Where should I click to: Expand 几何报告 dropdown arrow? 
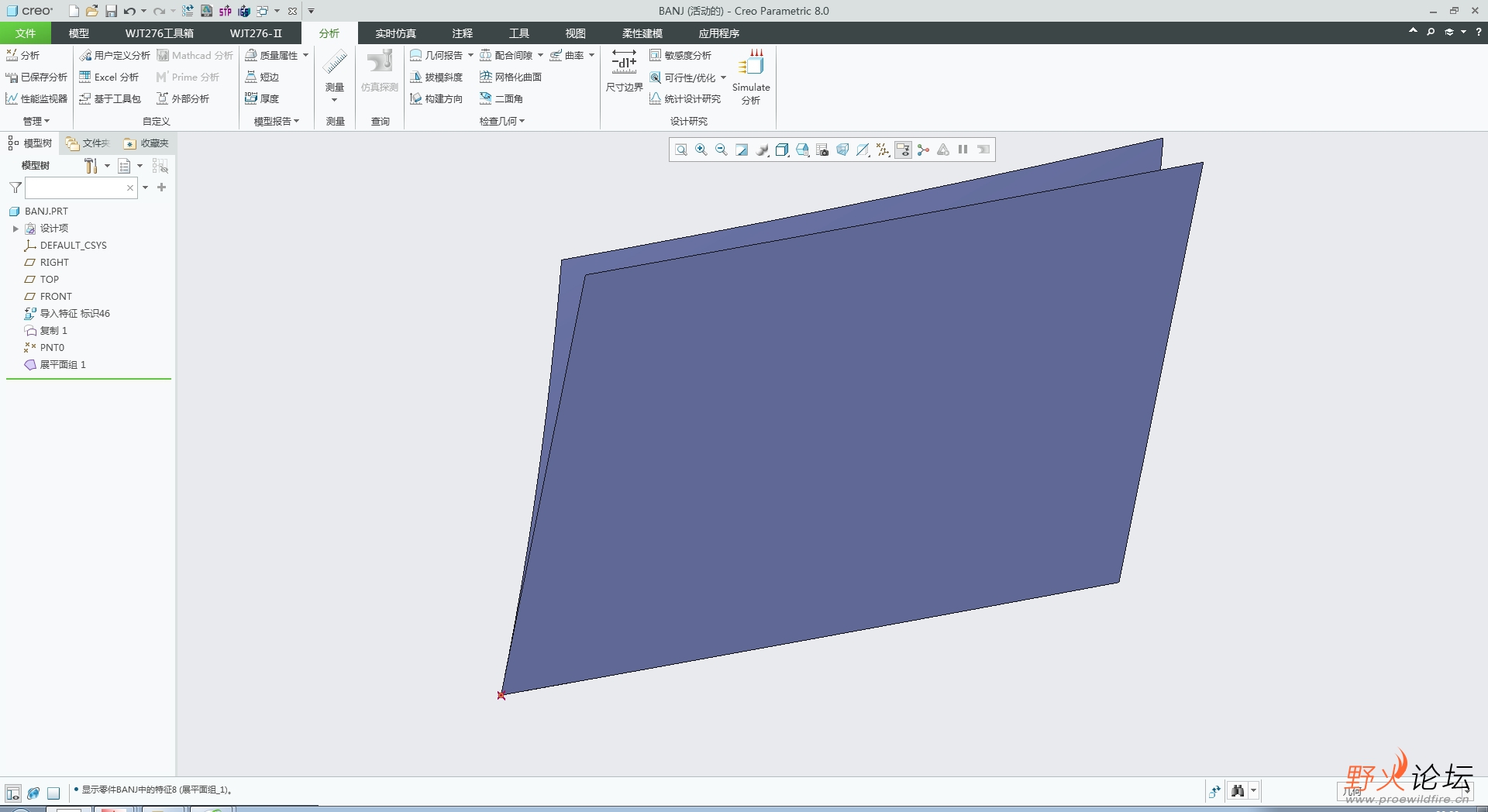pyautogui.click(x=470, y=55)
